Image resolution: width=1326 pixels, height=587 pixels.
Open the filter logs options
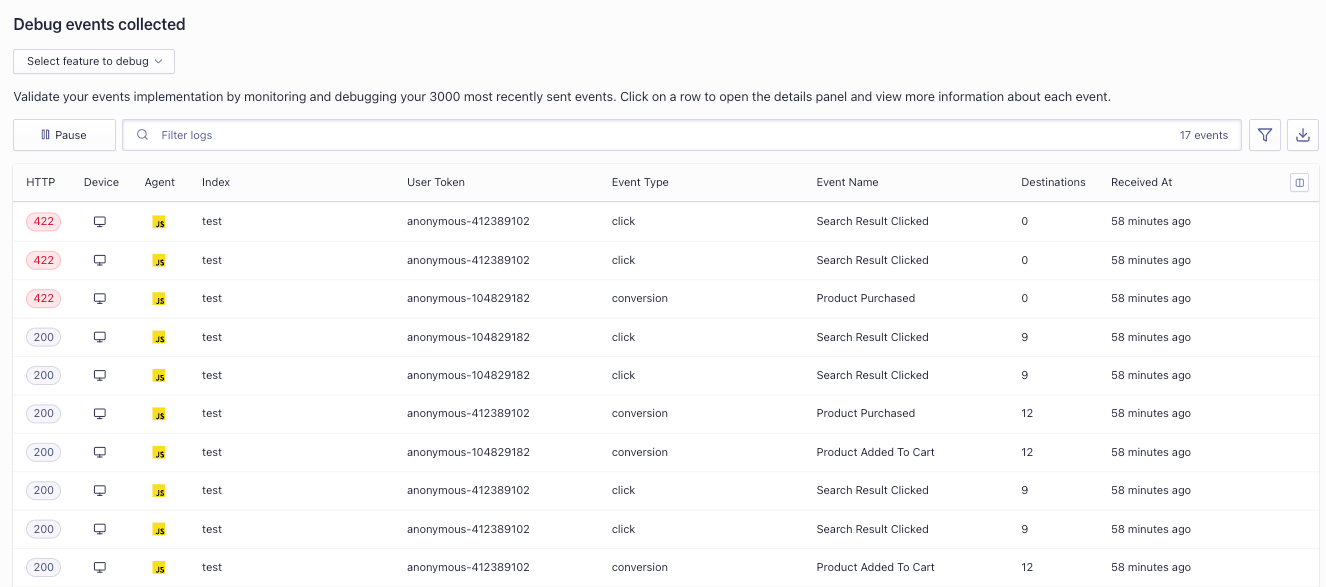(1264, 134)
